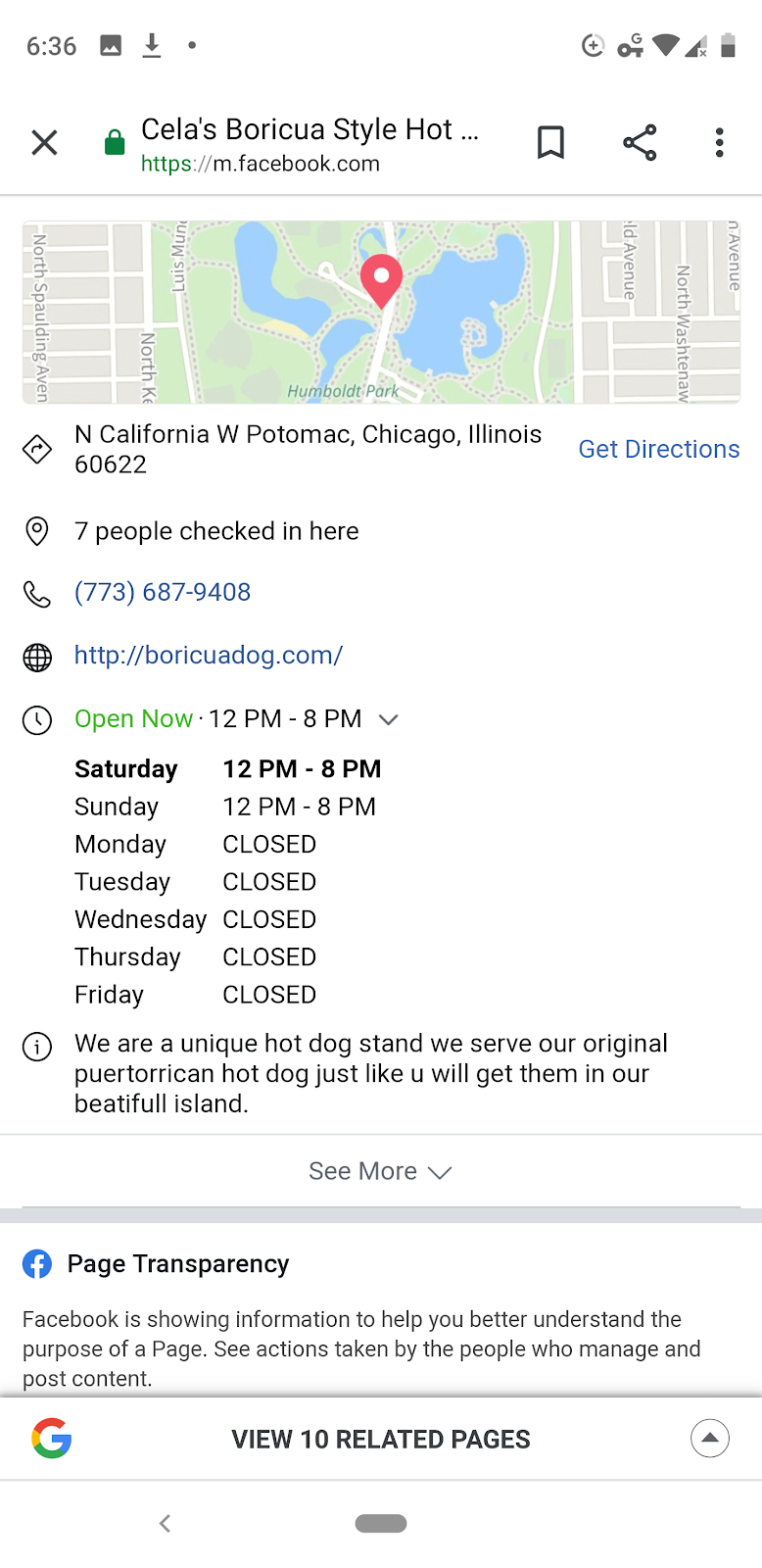Image resolution: width=762 pixels, height=1568 pixels.
Task: Expand the Open Now hours chevron
Action: point(388,719)
